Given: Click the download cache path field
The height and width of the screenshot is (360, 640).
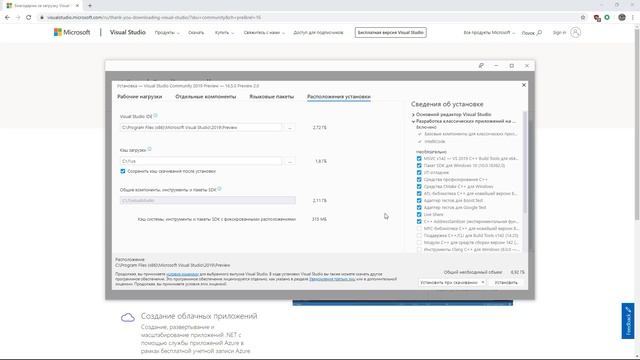Looking at the screenshot, I should point(201,161).
